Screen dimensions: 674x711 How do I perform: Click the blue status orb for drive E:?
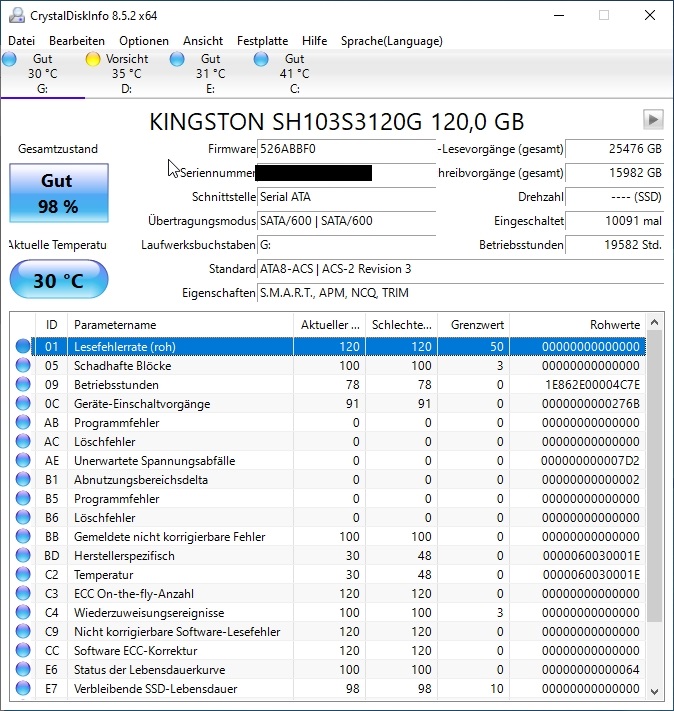coord(177,59)
